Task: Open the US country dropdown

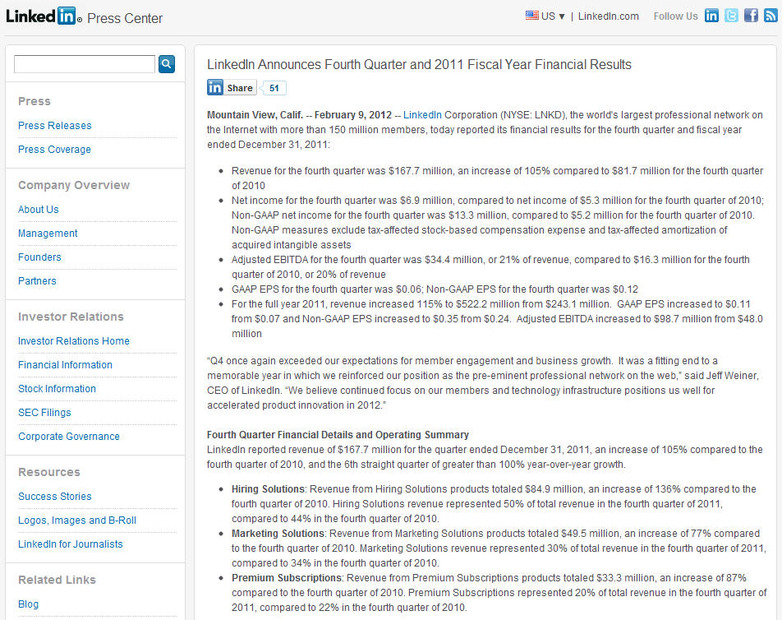Action: click(553, 16)
